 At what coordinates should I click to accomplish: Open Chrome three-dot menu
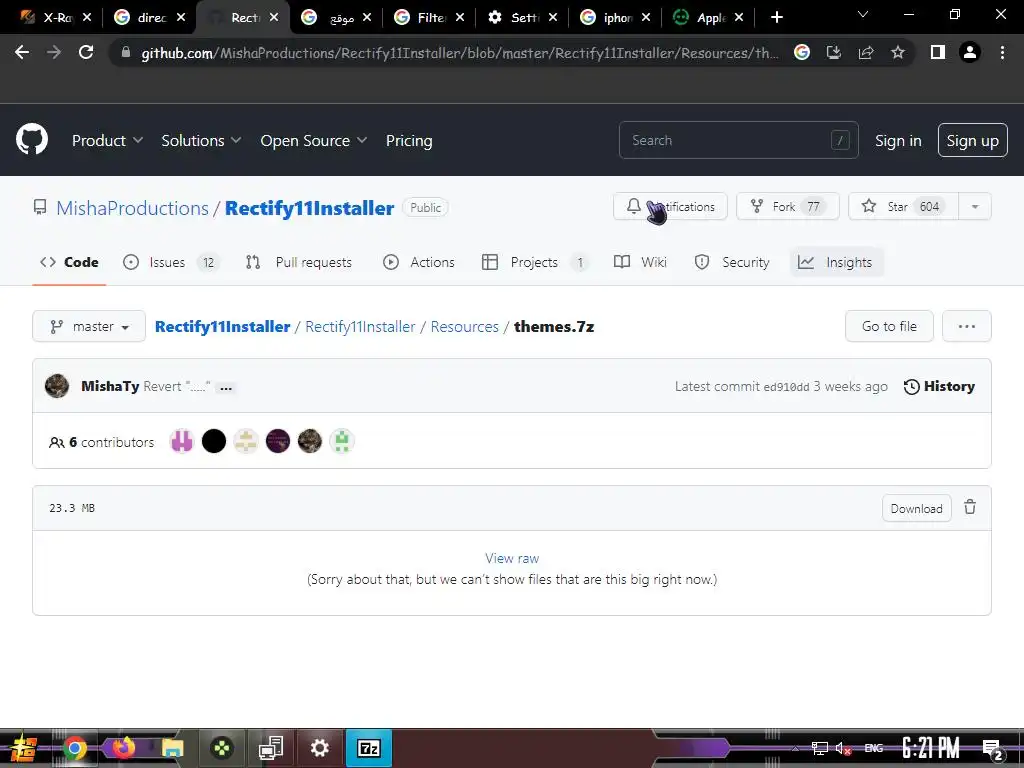click(1002, 52)
